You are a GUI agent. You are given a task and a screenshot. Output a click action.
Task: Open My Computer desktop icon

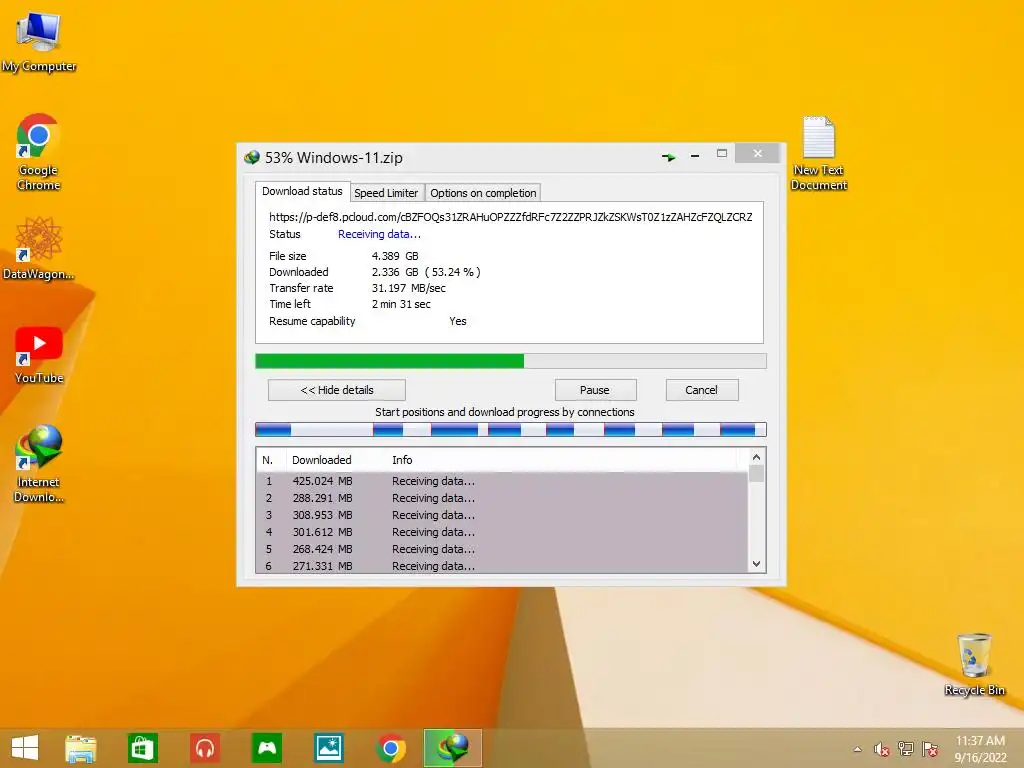pos(39,41)
